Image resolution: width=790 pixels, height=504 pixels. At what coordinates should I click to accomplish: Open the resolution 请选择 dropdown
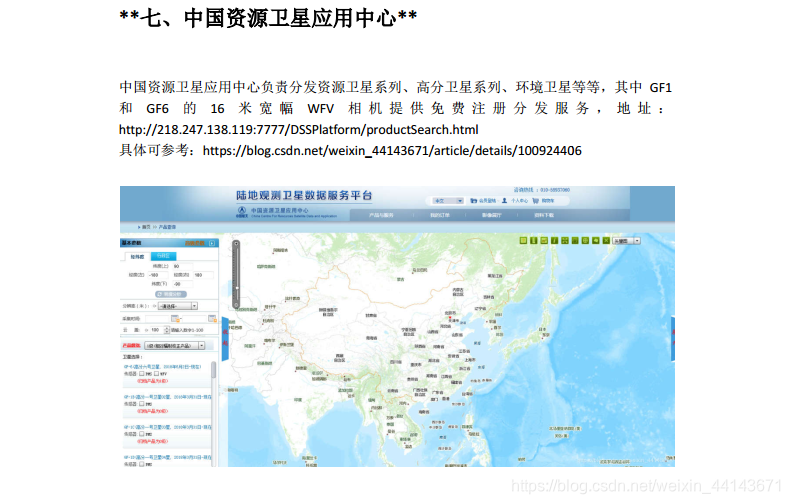[x=177, y=306]
